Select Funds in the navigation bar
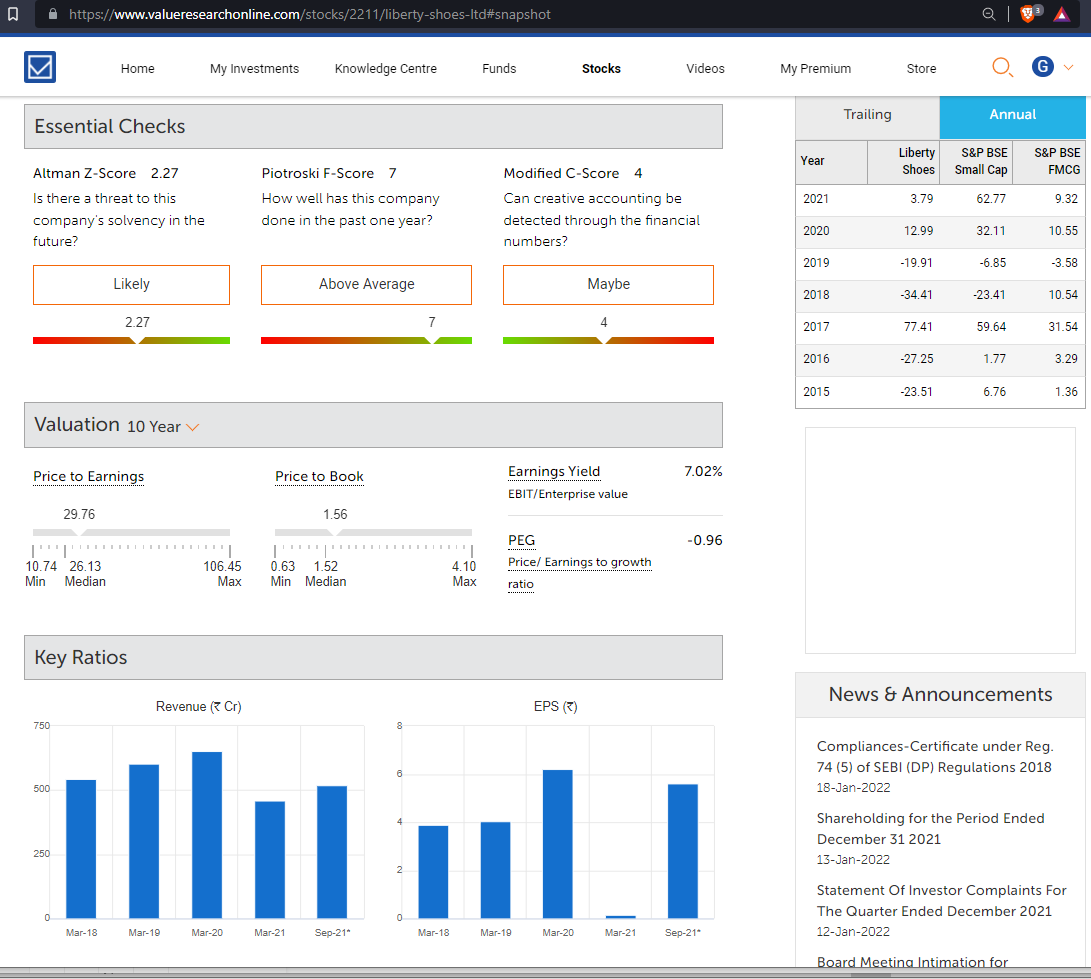The height and width of the screenshot is (979, 1091). [499, 69]
